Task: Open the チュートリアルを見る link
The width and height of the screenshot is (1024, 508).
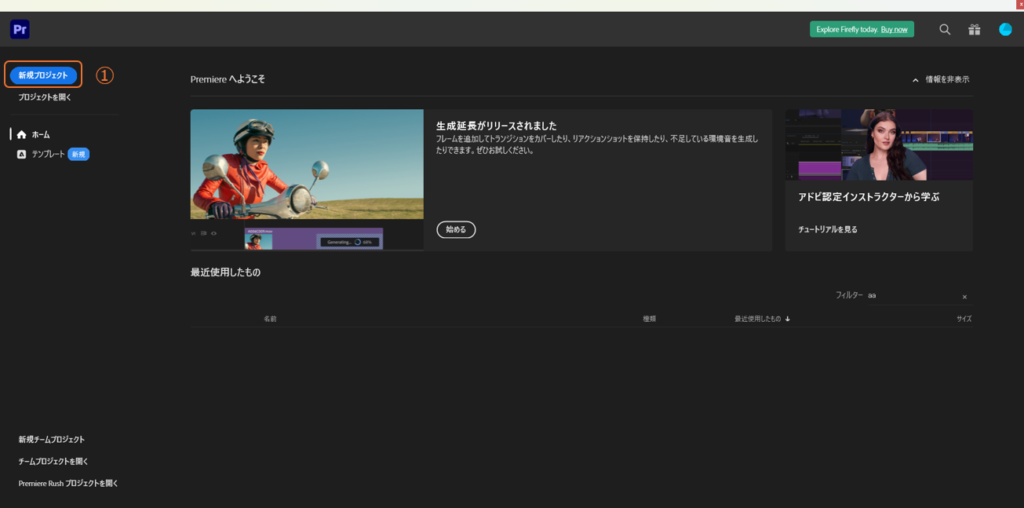Action: [x=827, y=230]
